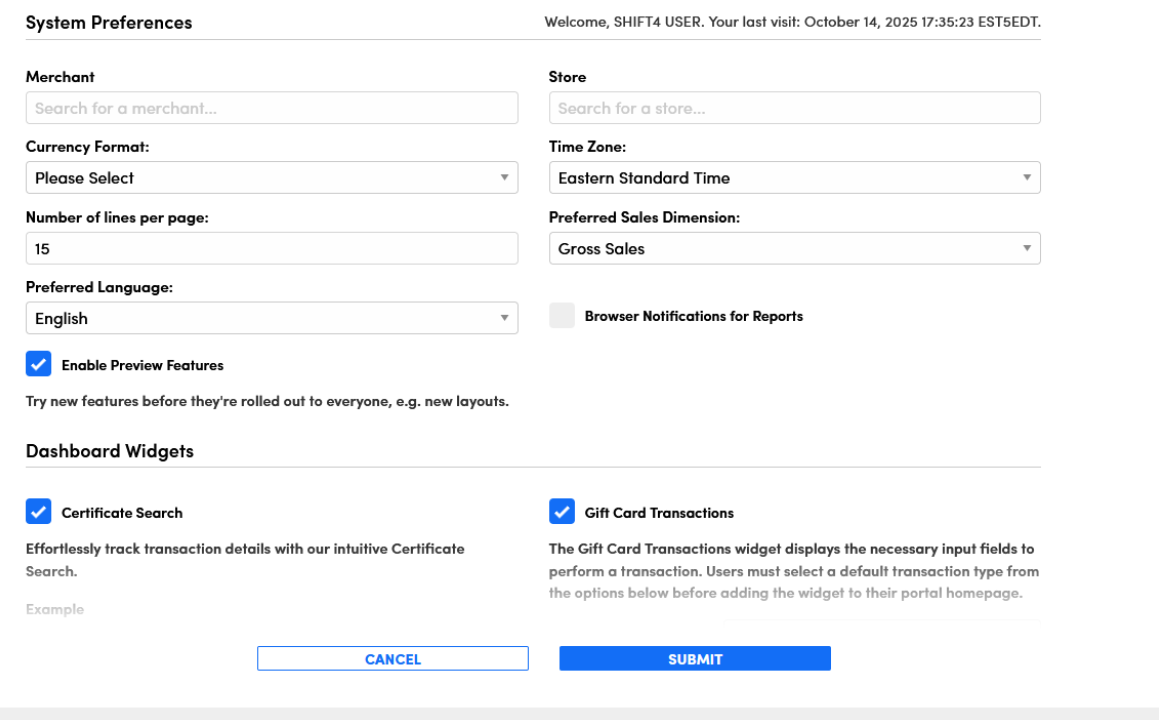Enable Browser Notifications for Reports checkbox
The image size is (1159, 720).
[562, 316]
